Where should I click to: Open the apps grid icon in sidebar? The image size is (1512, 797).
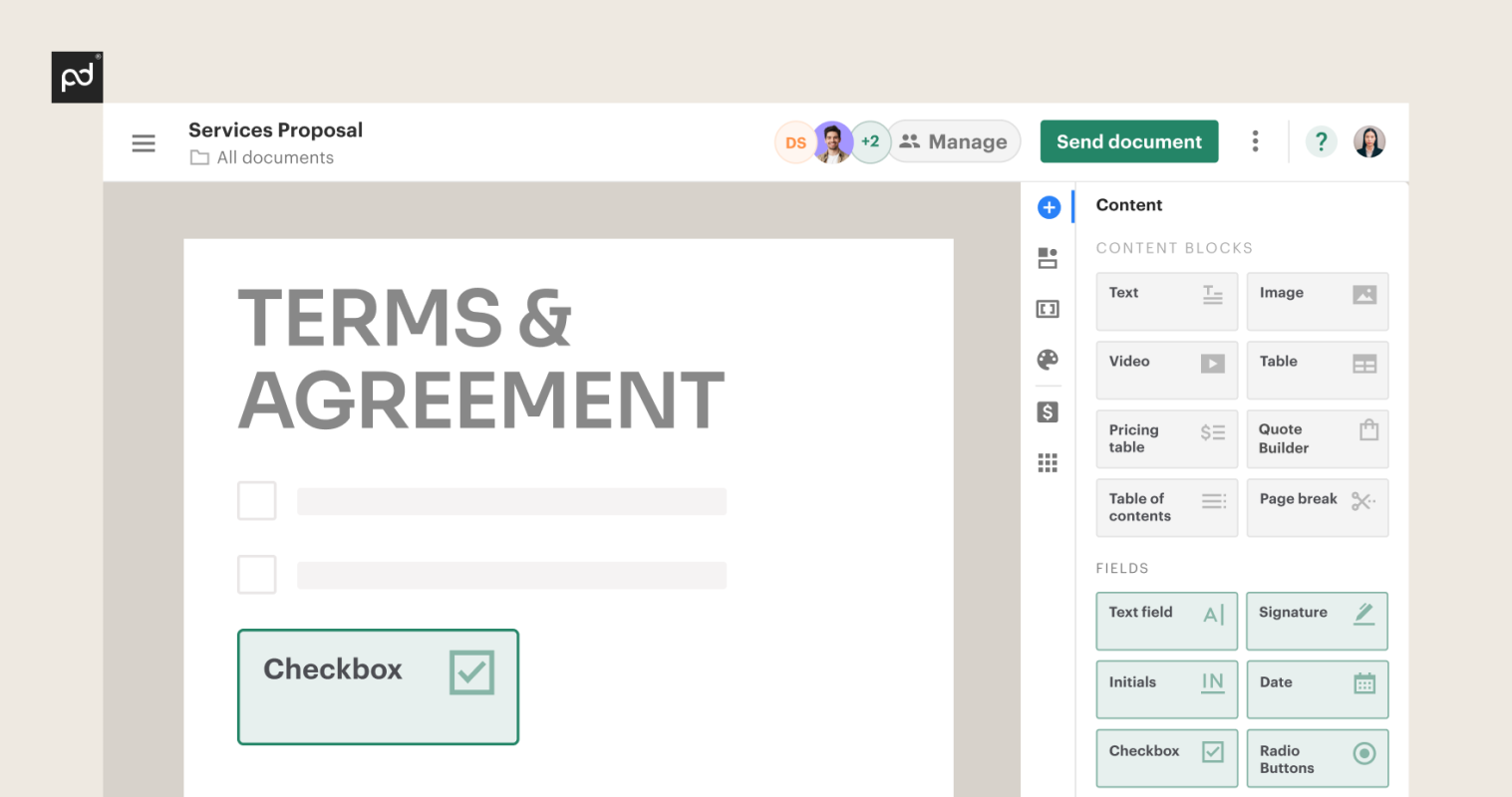(x=1048, y=463)
